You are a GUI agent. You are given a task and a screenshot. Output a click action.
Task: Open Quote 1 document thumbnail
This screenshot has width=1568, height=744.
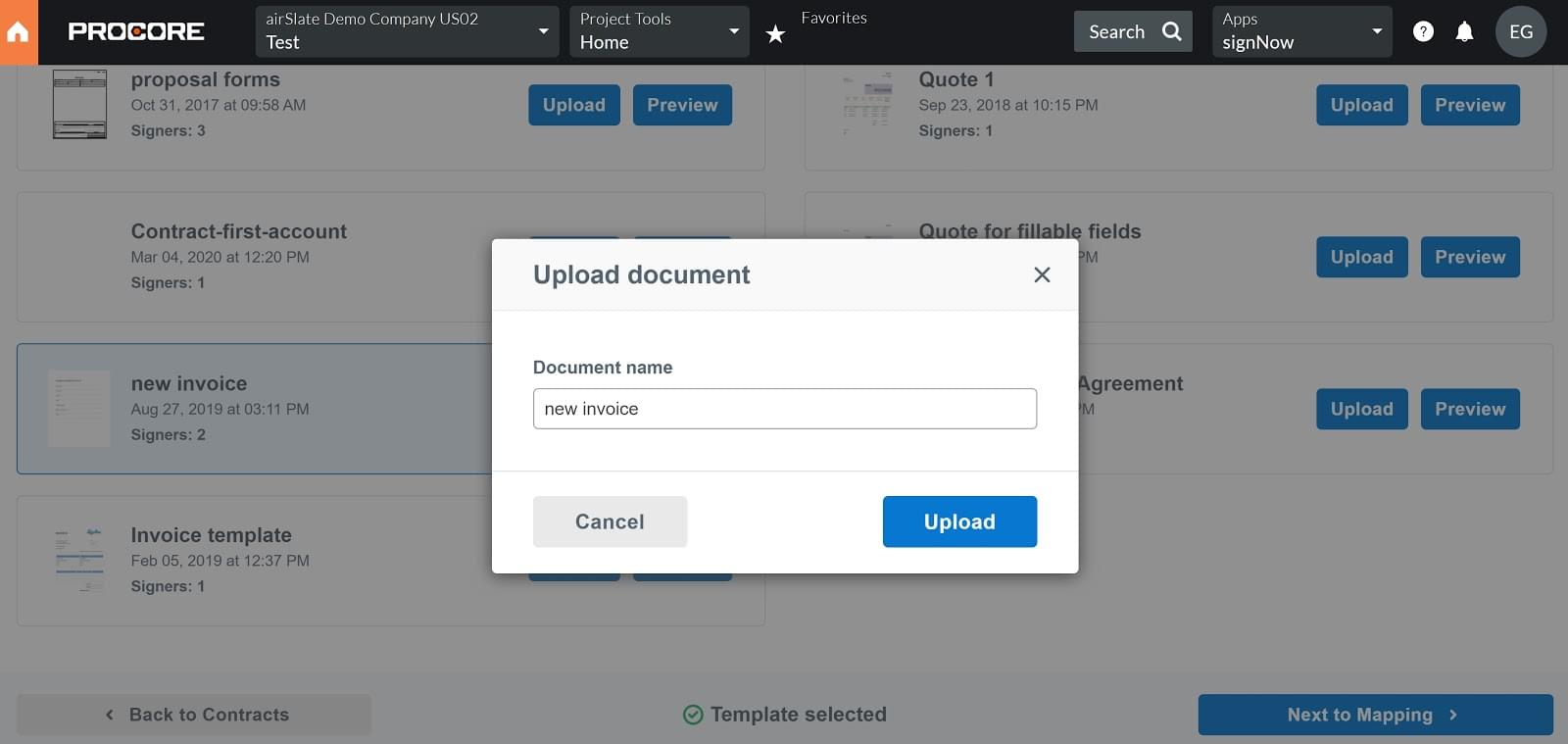867,104
